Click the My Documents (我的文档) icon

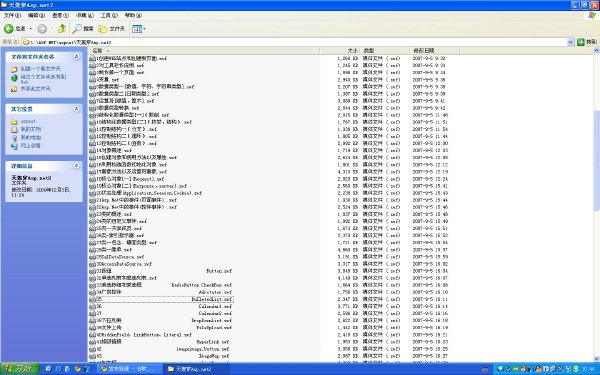14,130
